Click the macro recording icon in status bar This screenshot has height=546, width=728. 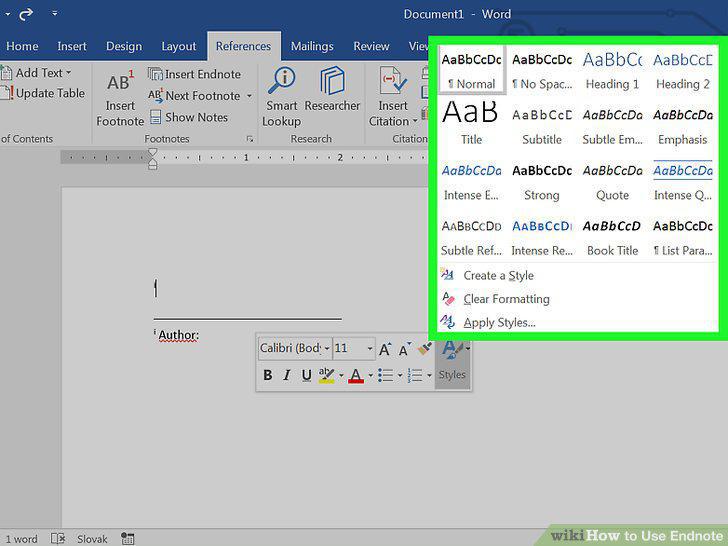(x=127, y=539)
